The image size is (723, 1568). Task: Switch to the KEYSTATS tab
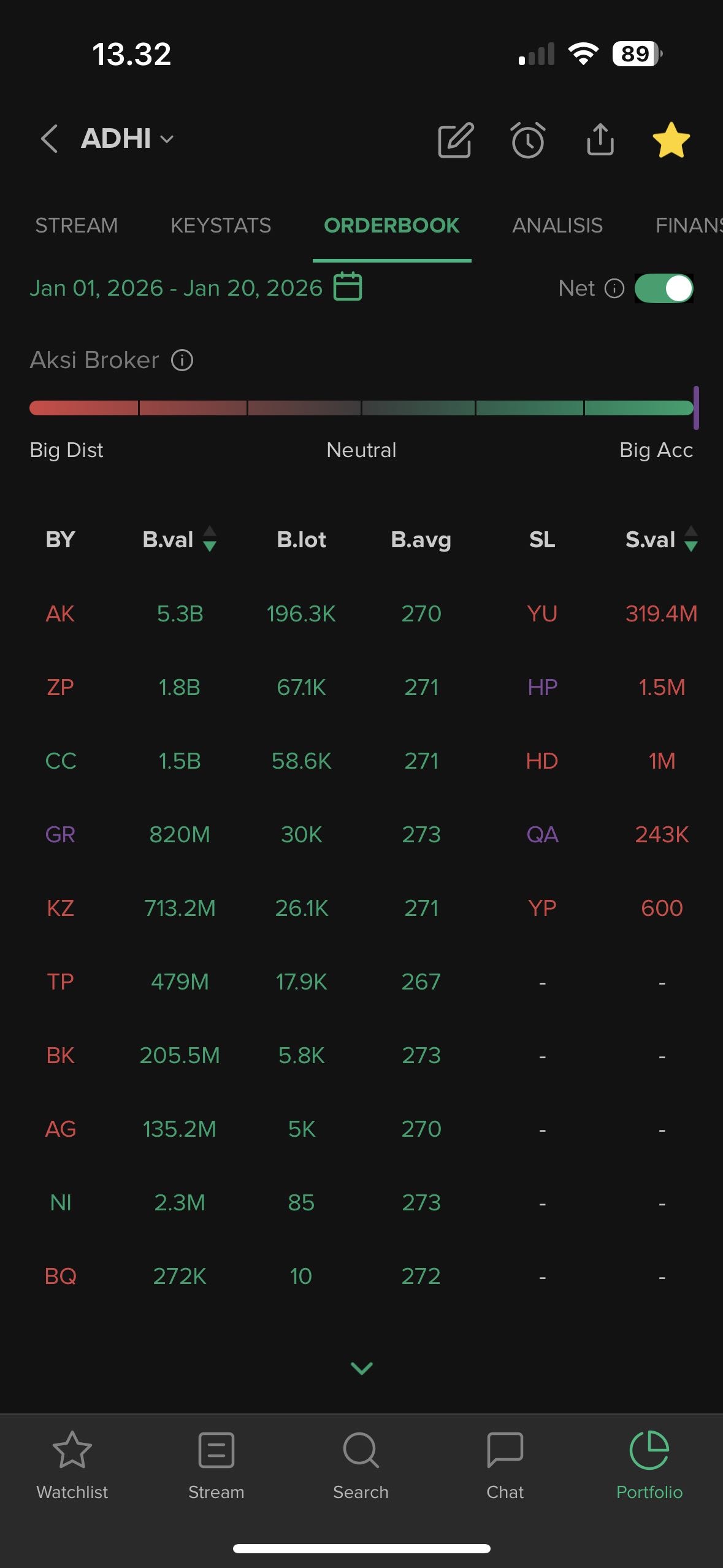coord(221,225)
